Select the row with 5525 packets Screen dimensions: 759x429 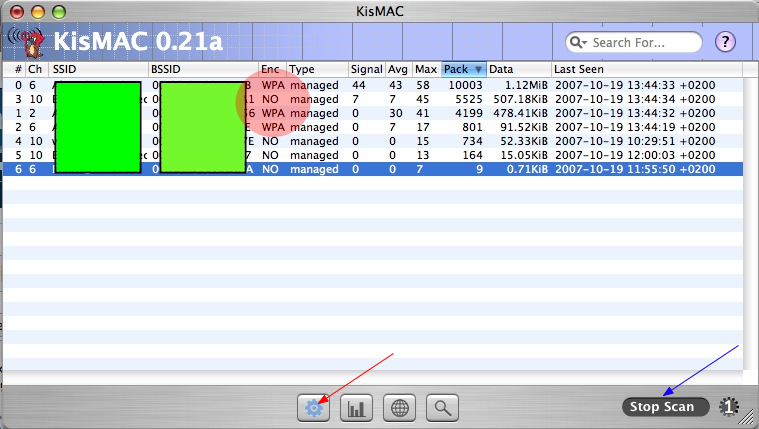(x=373, y=99)
